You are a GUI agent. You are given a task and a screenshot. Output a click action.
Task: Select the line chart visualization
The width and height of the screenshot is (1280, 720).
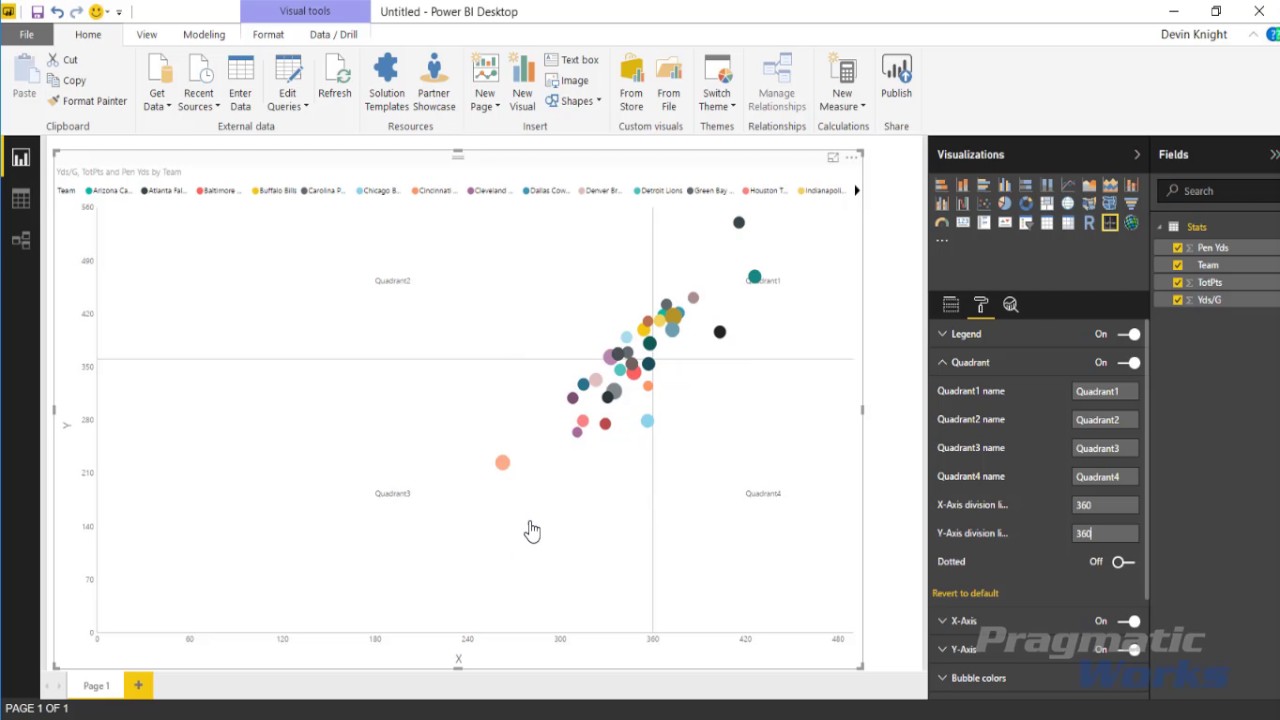click(x=1068, y=185)
